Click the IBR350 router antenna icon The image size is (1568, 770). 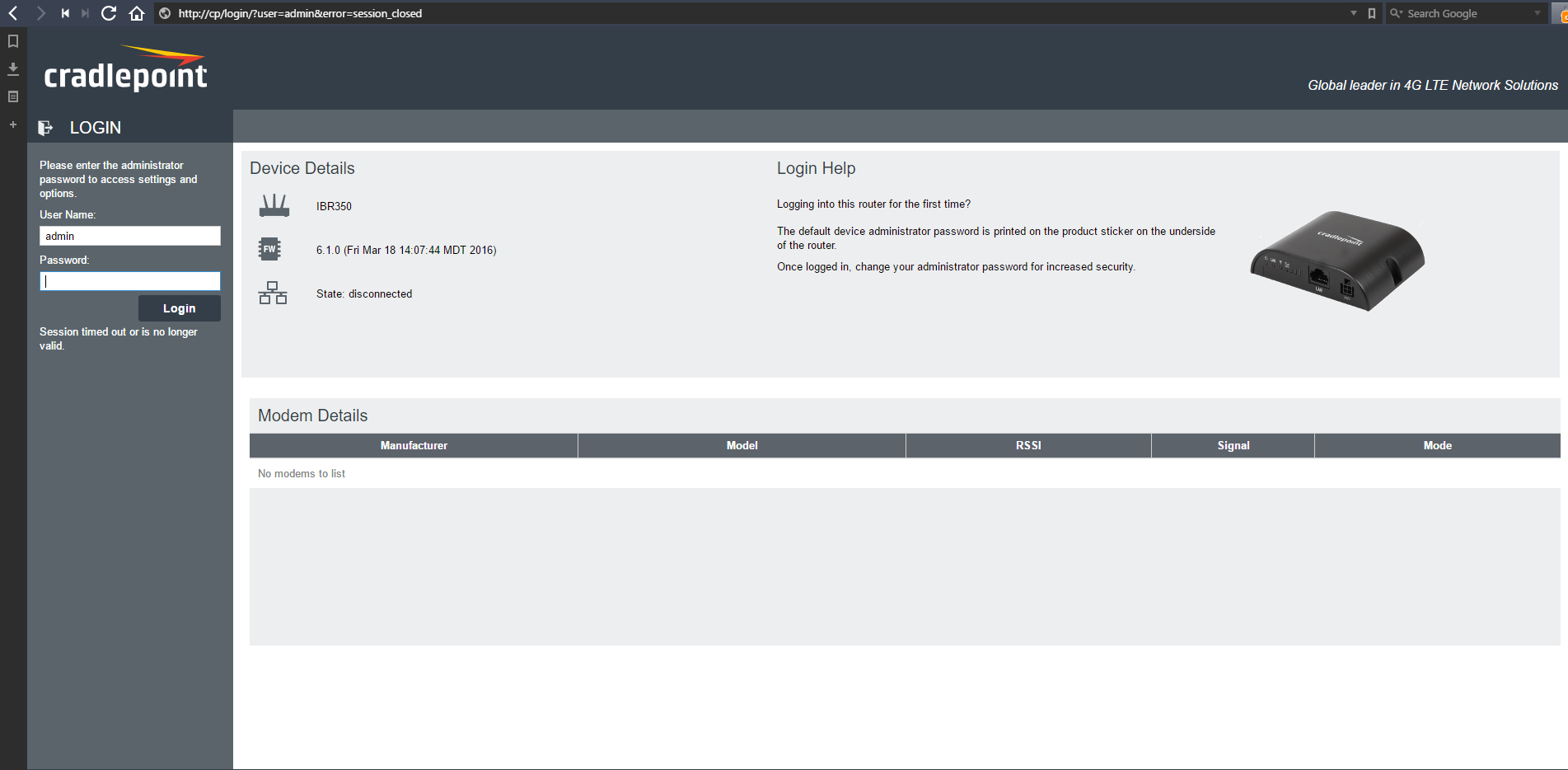pyautogui.click(x=274, y=205)
